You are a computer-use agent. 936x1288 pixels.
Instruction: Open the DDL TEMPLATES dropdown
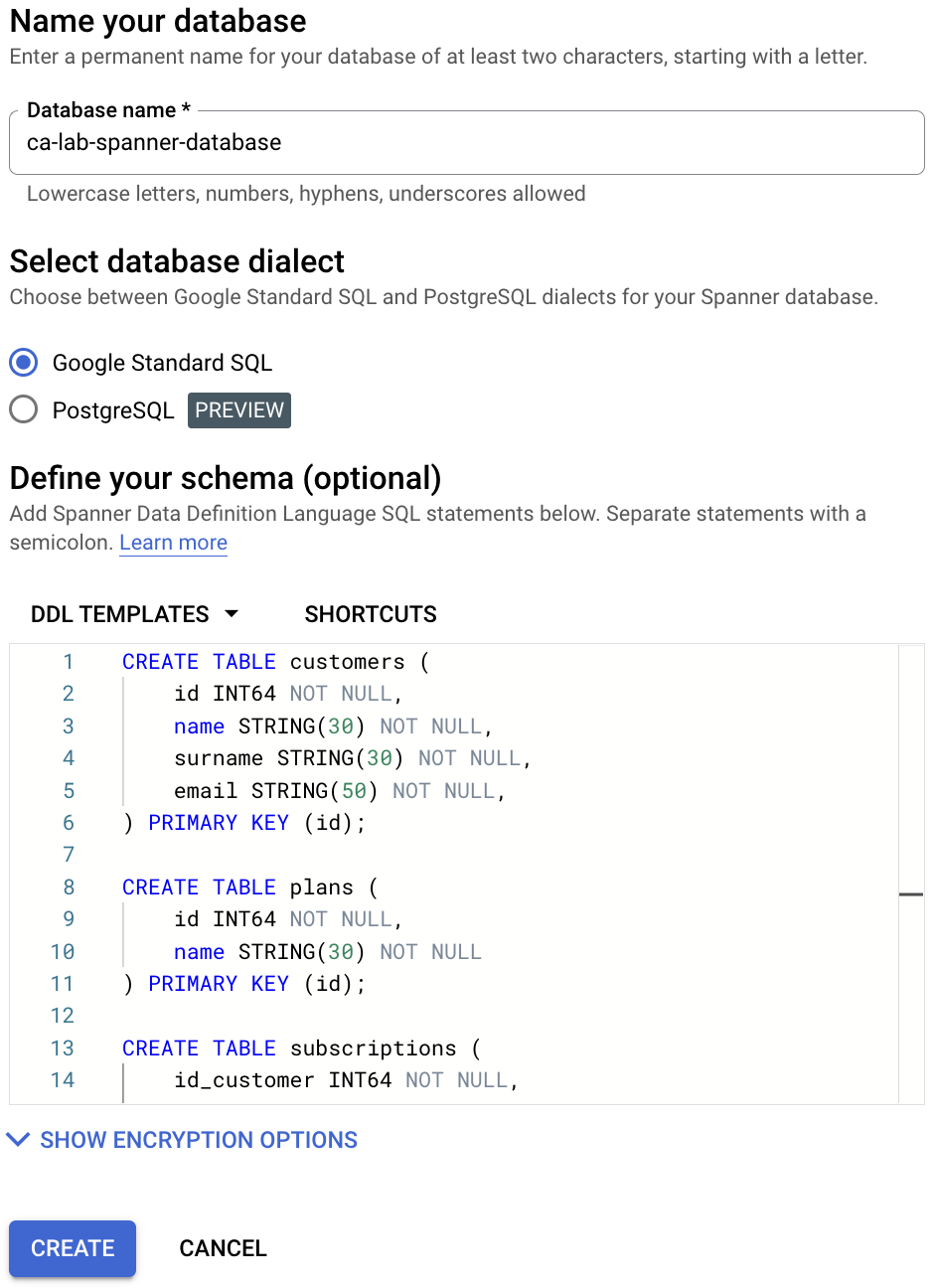coord(135,614)
